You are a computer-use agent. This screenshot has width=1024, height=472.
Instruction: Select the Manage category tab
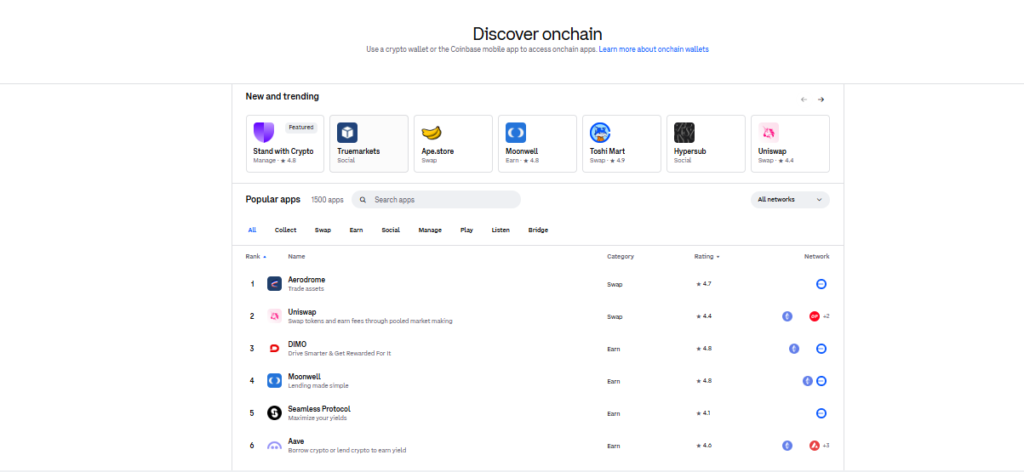click(430, 230)
